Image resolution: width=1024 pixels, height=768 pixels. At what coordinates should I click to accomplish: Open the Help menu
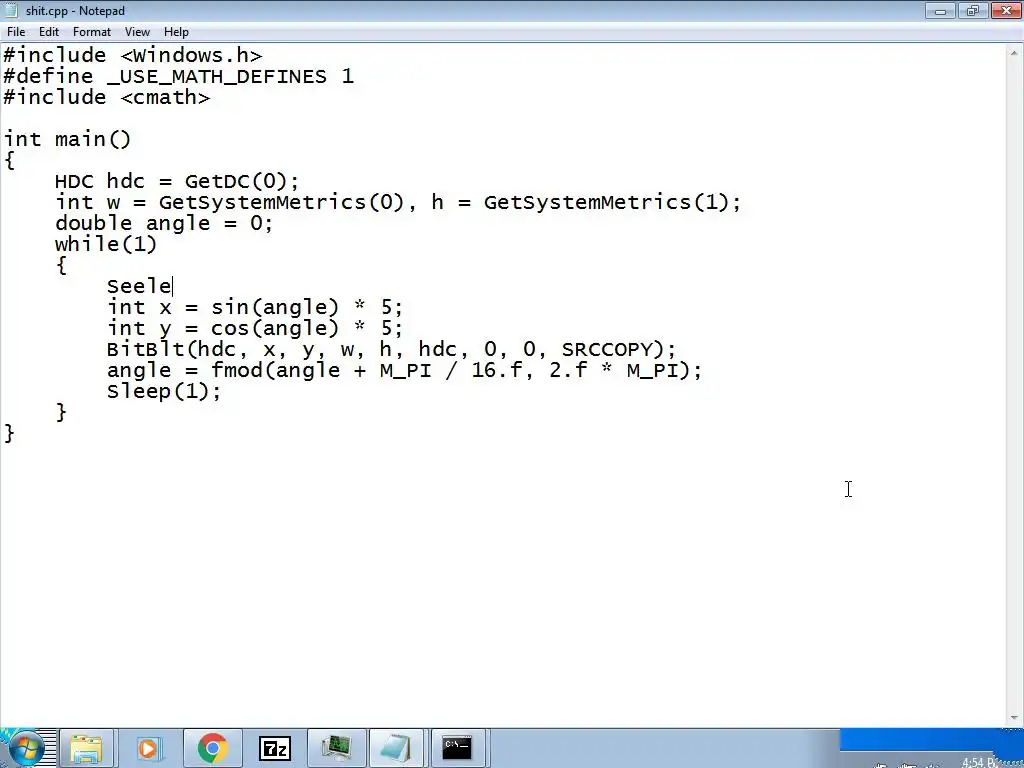(176, 31)
